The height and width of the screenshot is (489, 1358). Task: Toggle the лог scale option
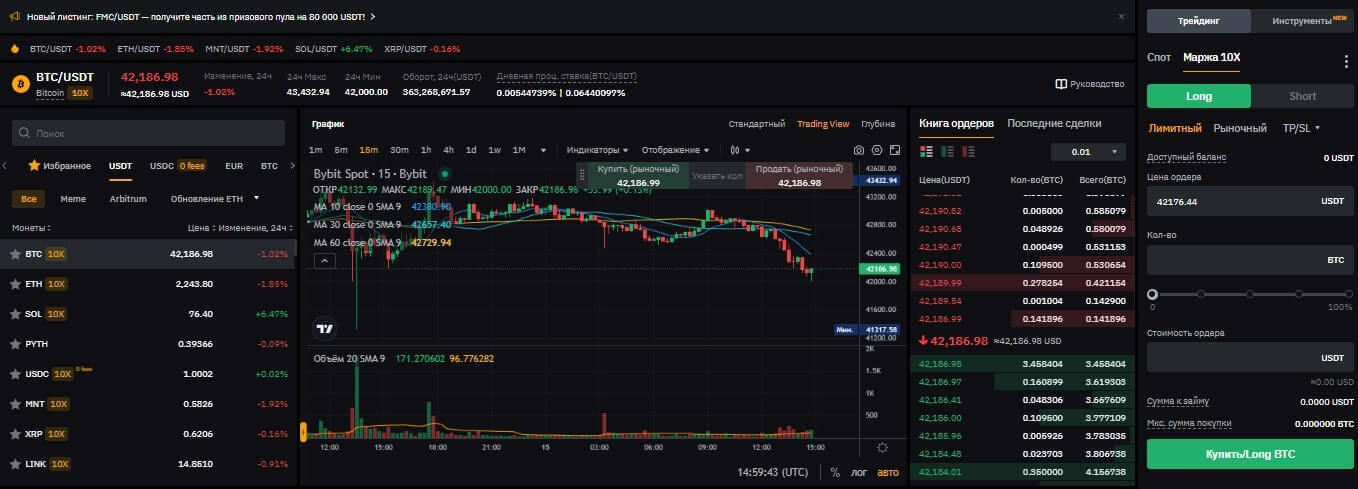pos(860,473)
